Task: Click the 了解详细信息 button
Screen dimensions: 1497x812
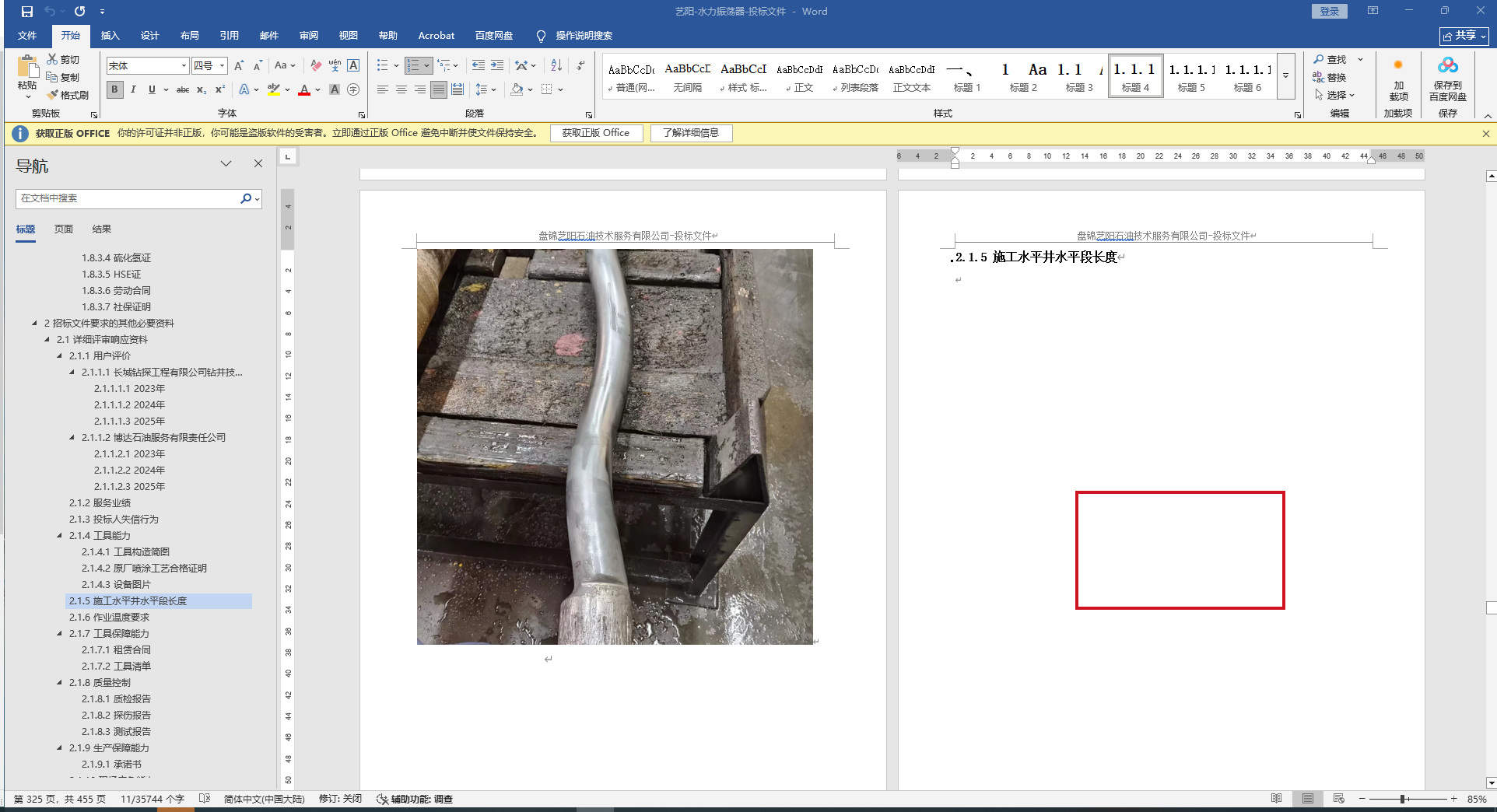Action: [x=691, y=133]
